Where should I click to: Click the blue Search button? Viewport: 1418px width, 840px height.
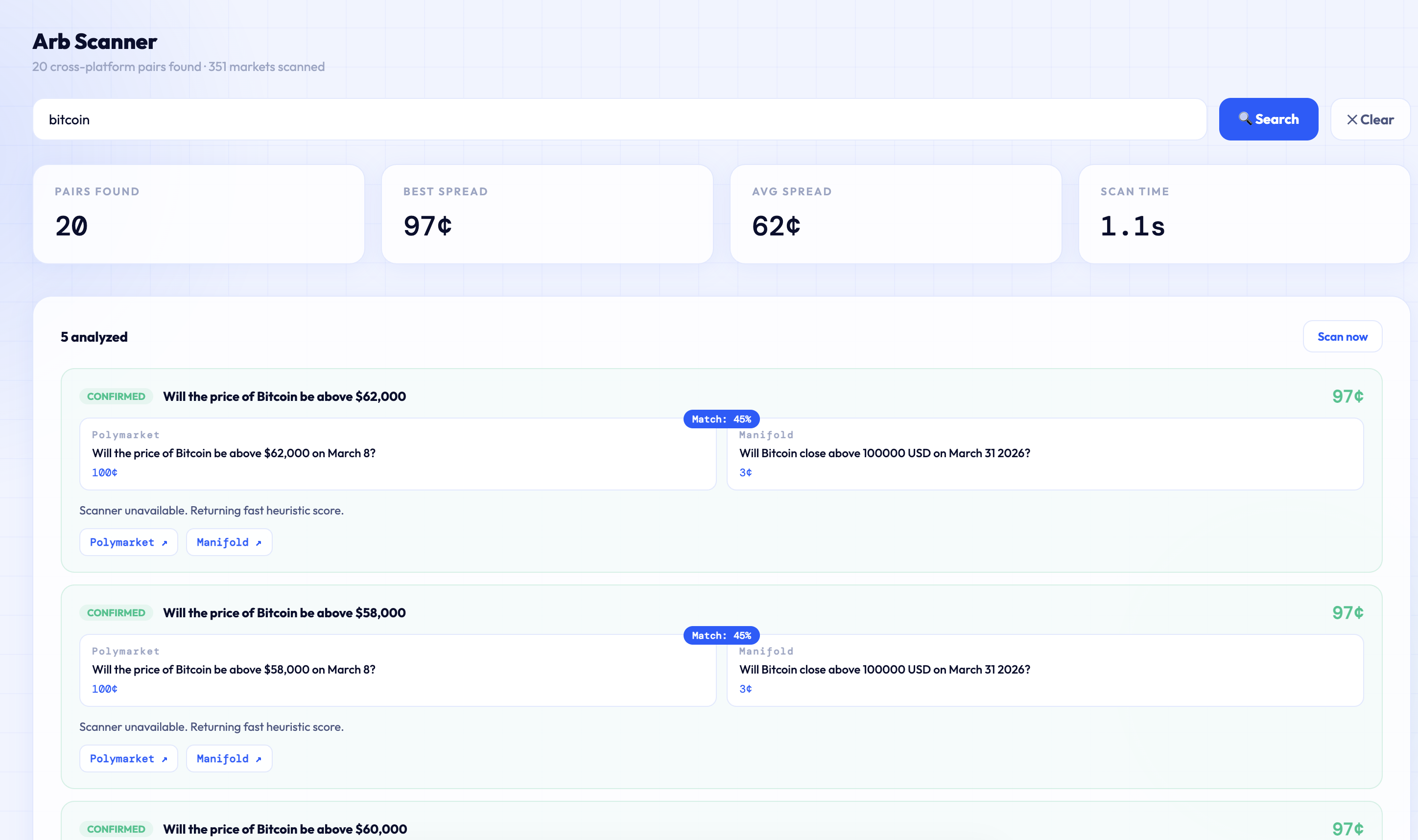coord(1268,119)
